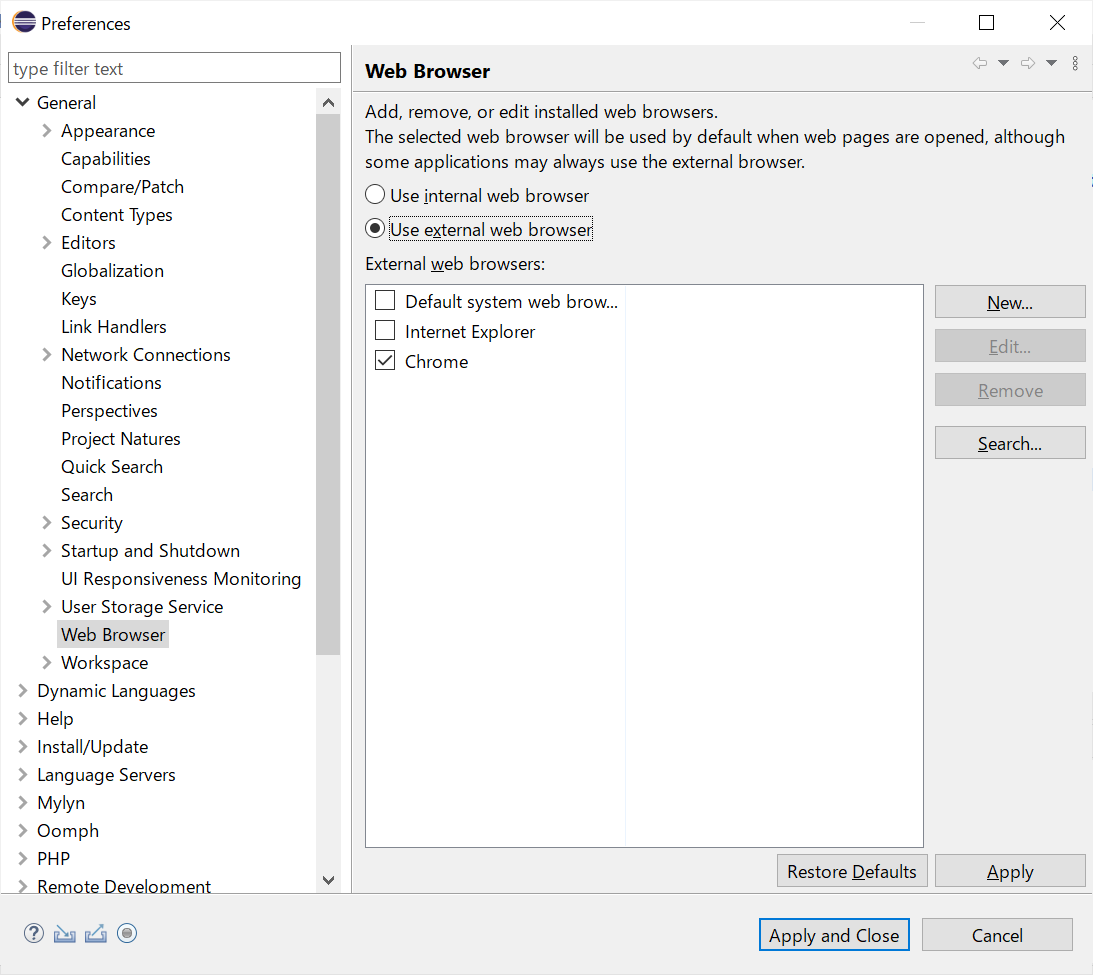The image size is (1093, 975).
Task: Select Web Browser in the tree
Action: (x=113, y=634)
